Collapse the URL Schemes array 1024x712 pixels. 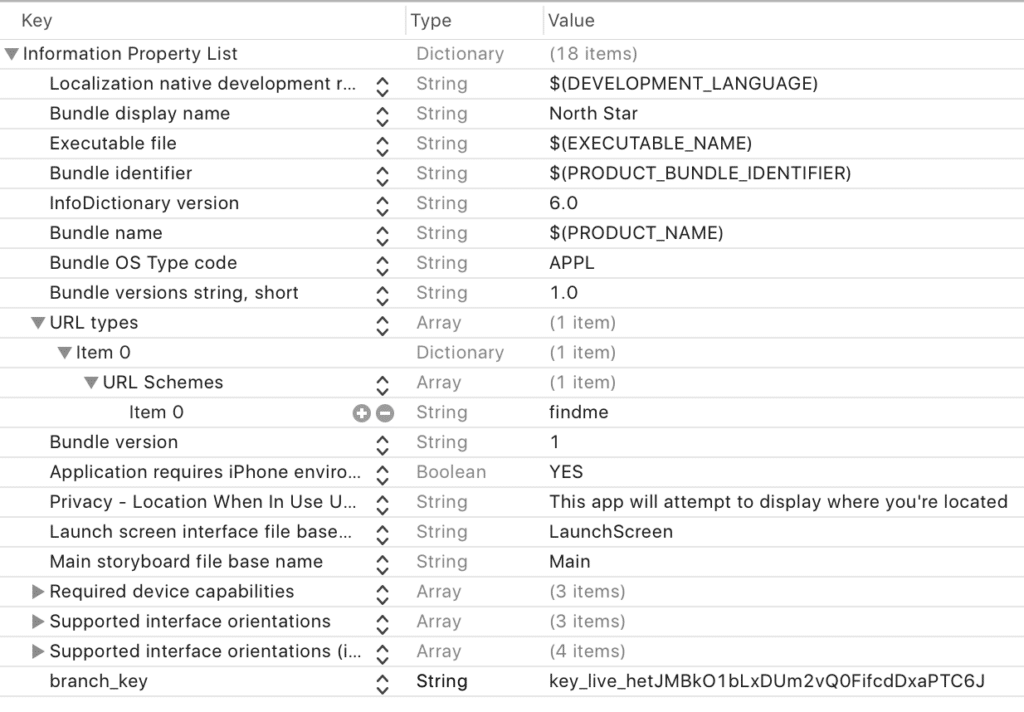point(91,382)
